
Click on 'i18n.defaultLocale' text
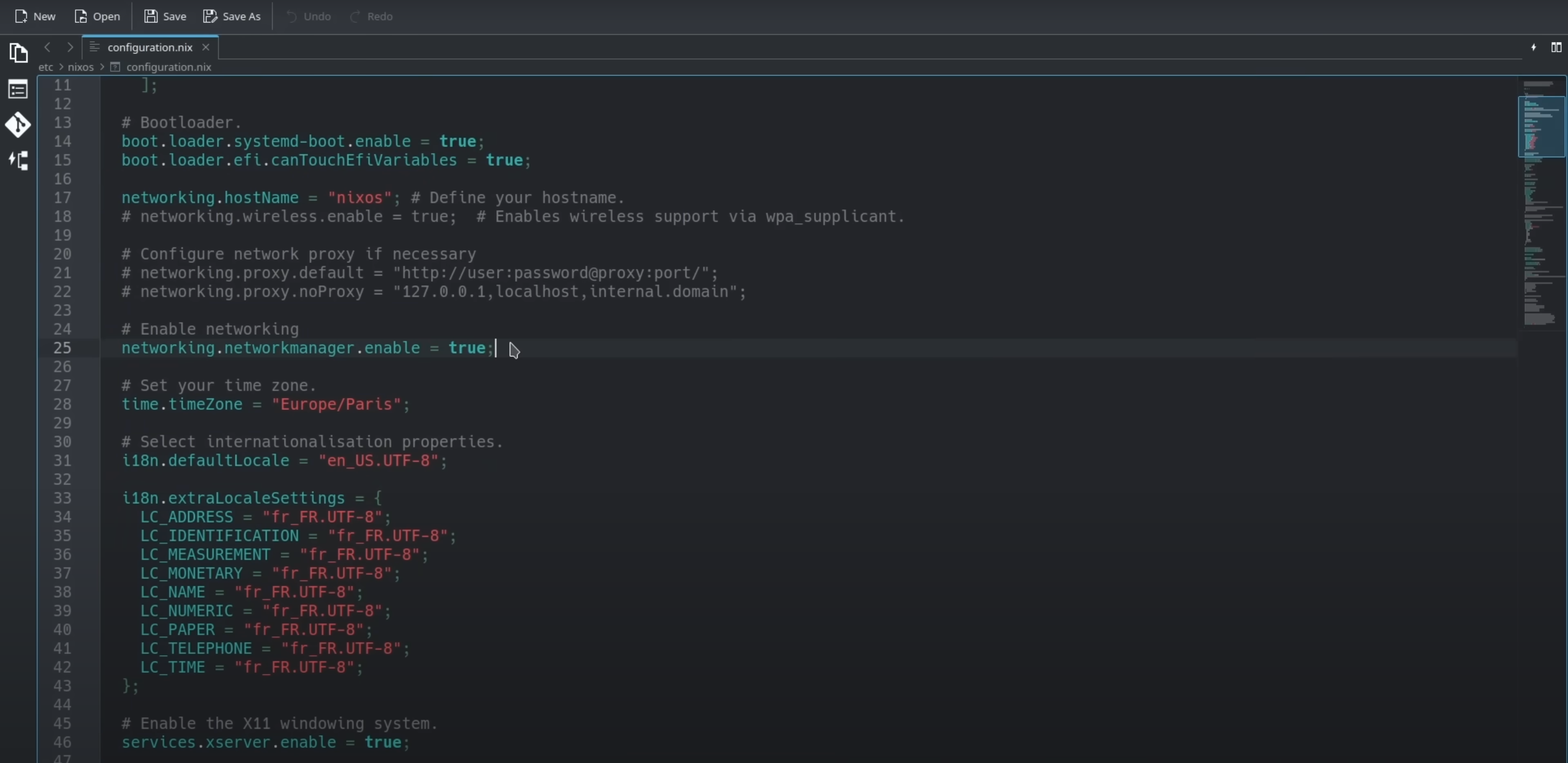pyautogui.click(x=205, y=460)
